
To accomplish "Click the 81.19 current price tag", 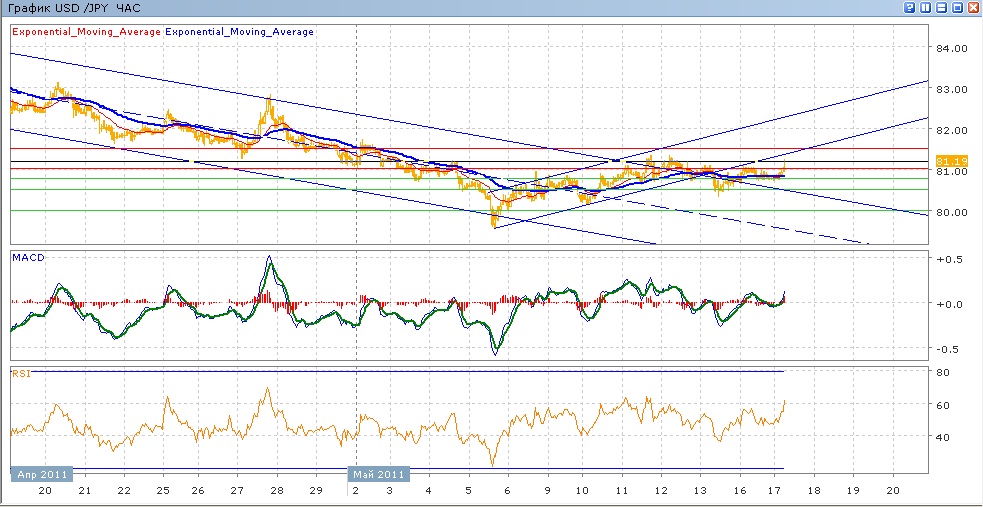I will (950, 161).
